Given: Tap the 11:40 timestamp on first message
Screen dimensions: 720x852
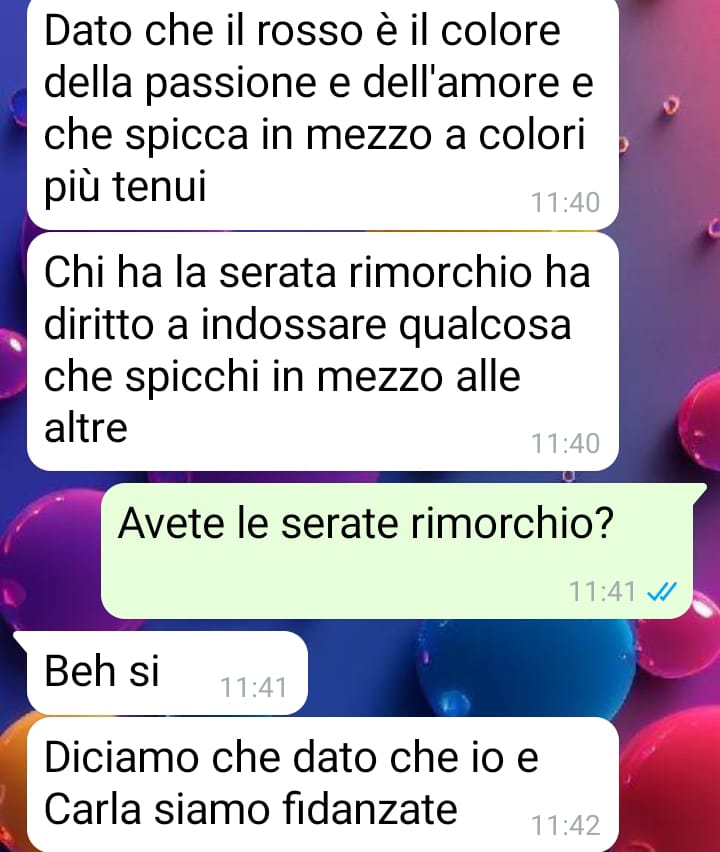Looking at the screenshot, I should pos(565,203).
